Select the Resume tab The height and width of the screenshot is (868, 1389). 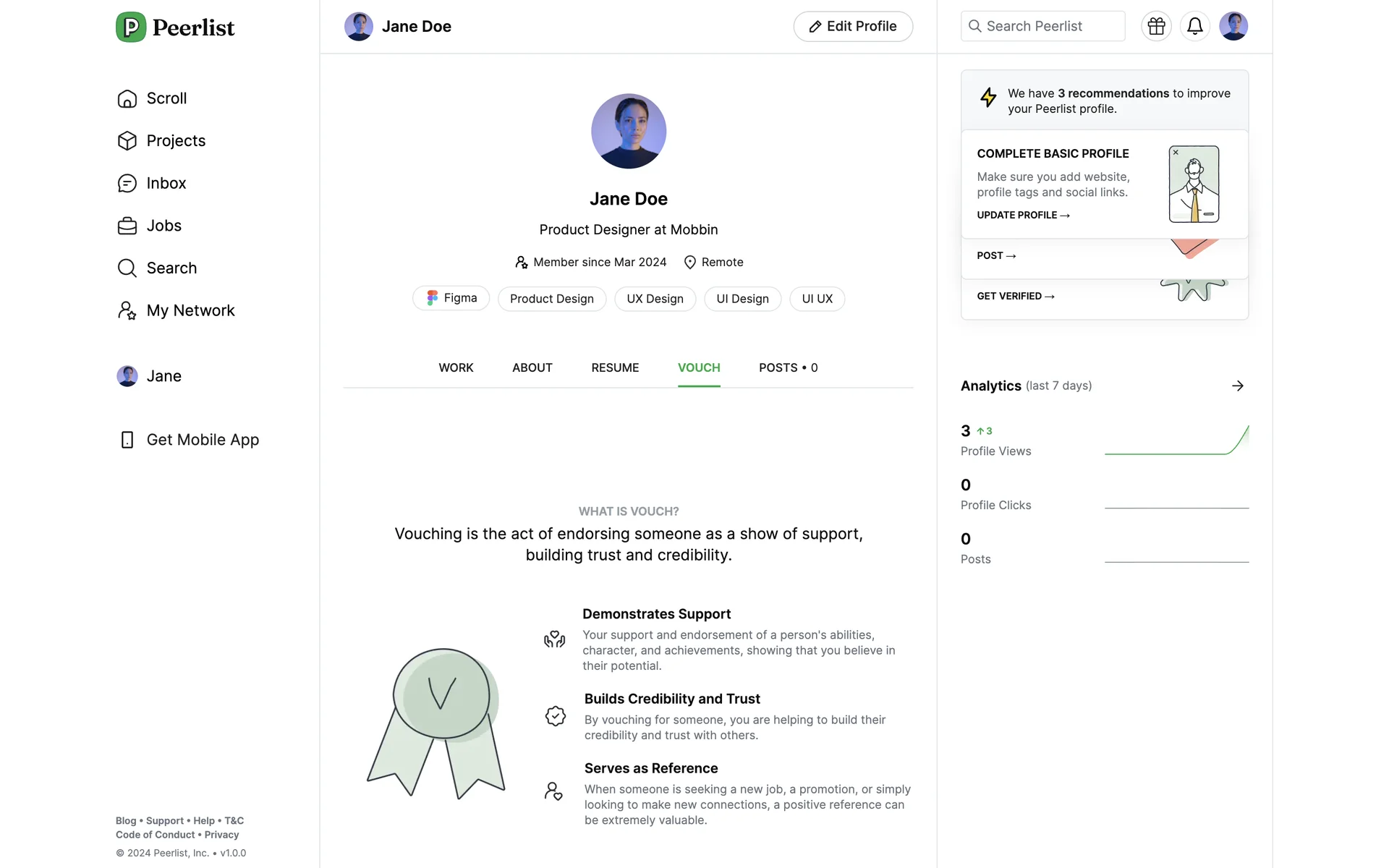[x=615, y=368]
